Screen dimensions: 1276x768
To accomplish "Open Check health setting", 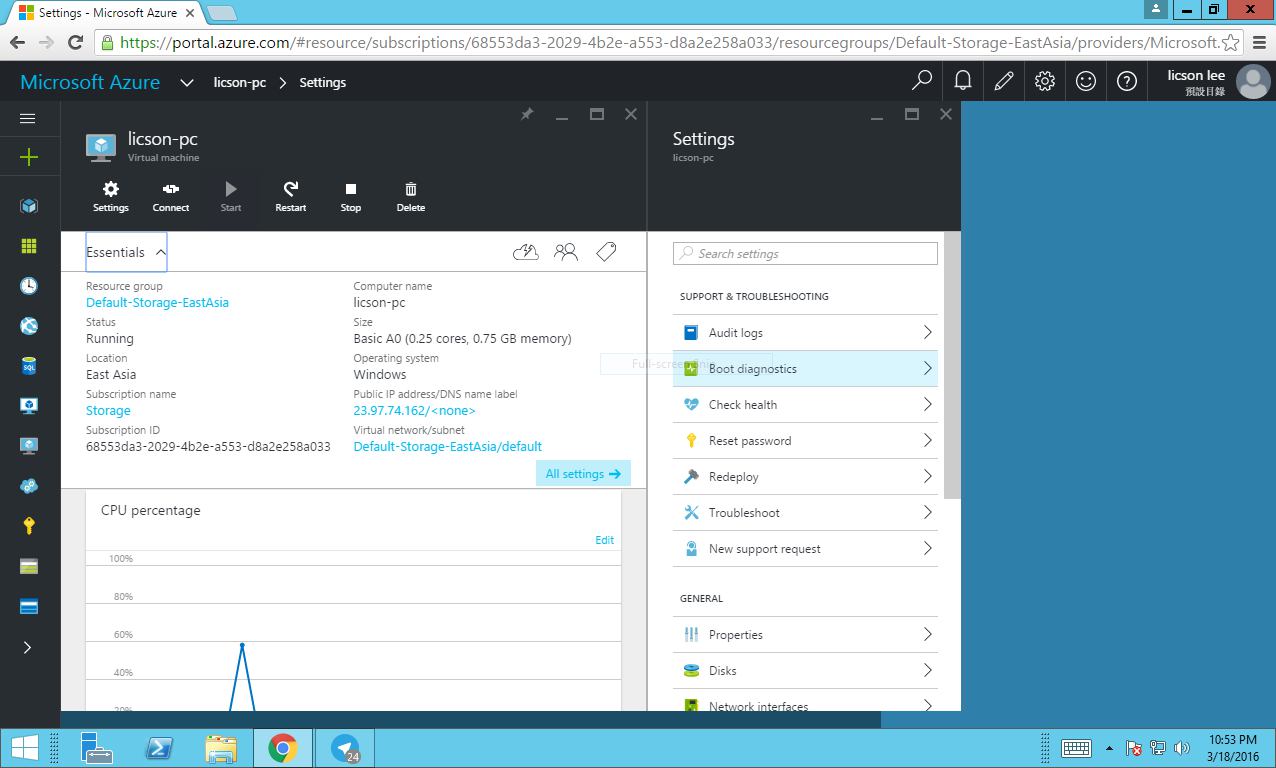I will pyautogui.click(x=805, y=404).
